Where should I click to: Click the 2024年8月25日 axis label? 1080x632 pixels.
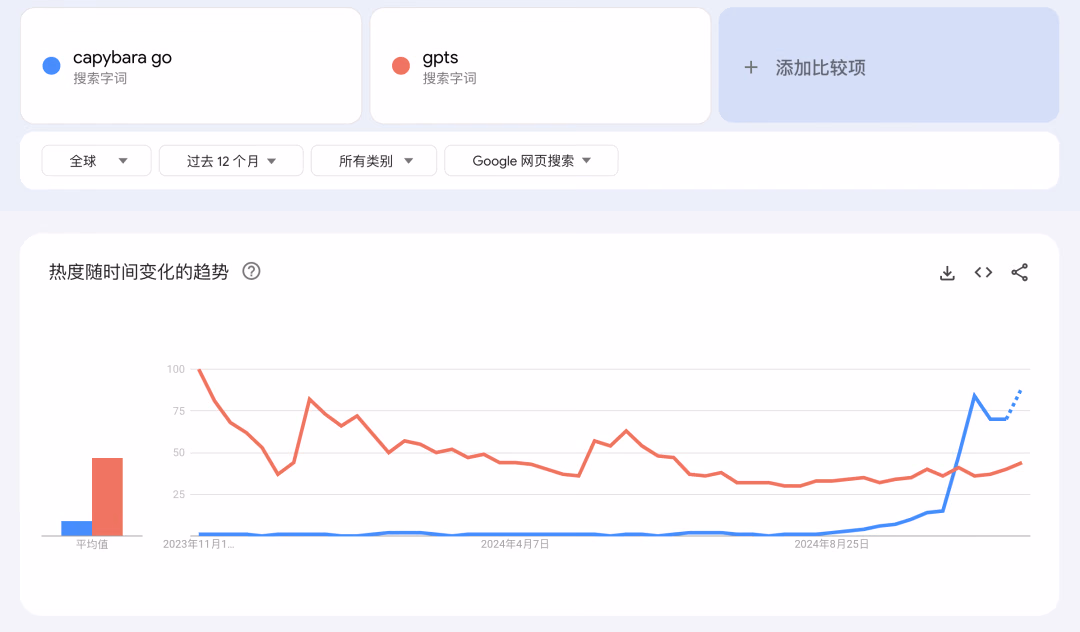click(x=831, y=544)
